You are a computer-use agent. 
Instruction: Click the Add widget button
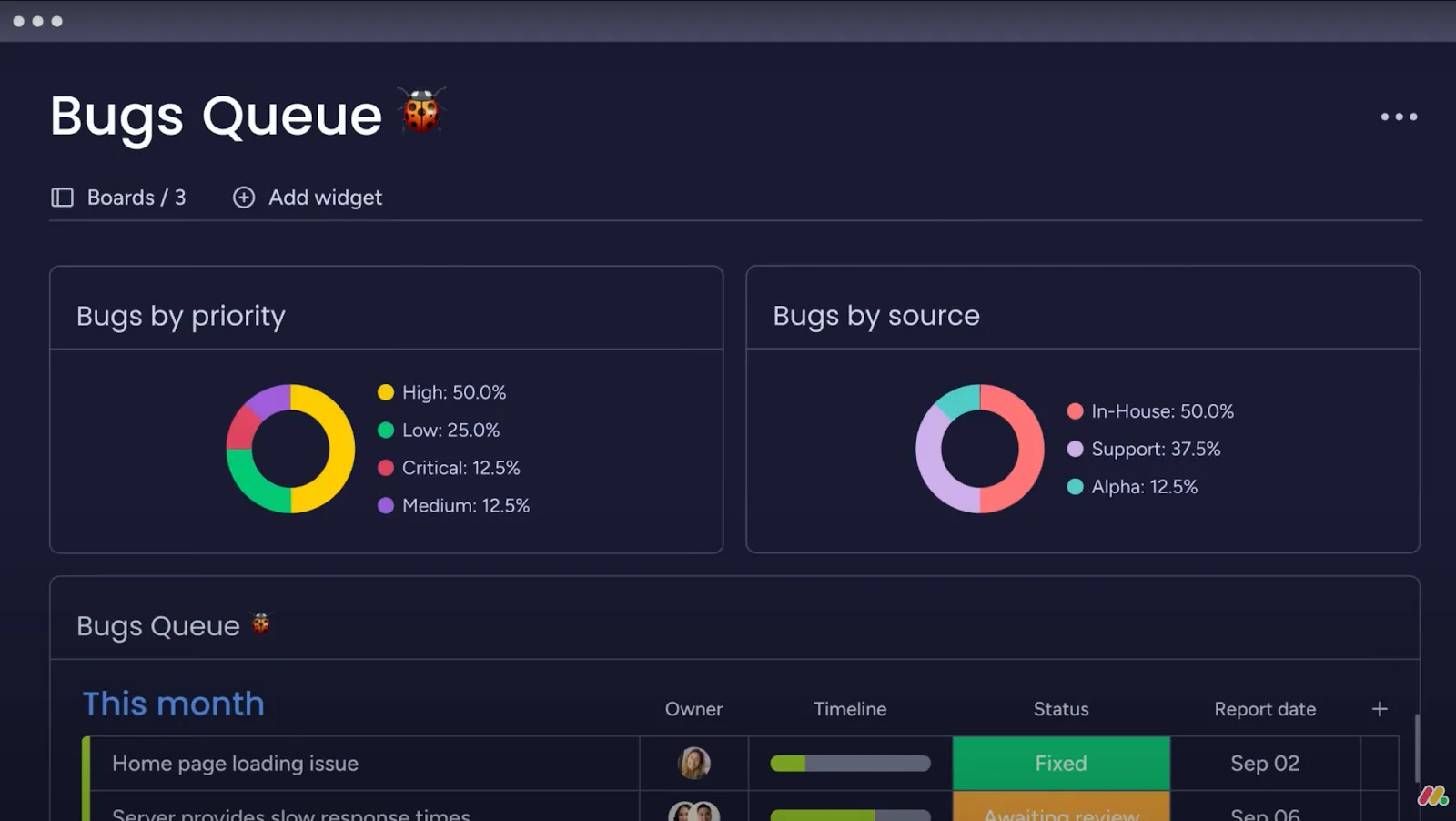click(x=324, y=197)
